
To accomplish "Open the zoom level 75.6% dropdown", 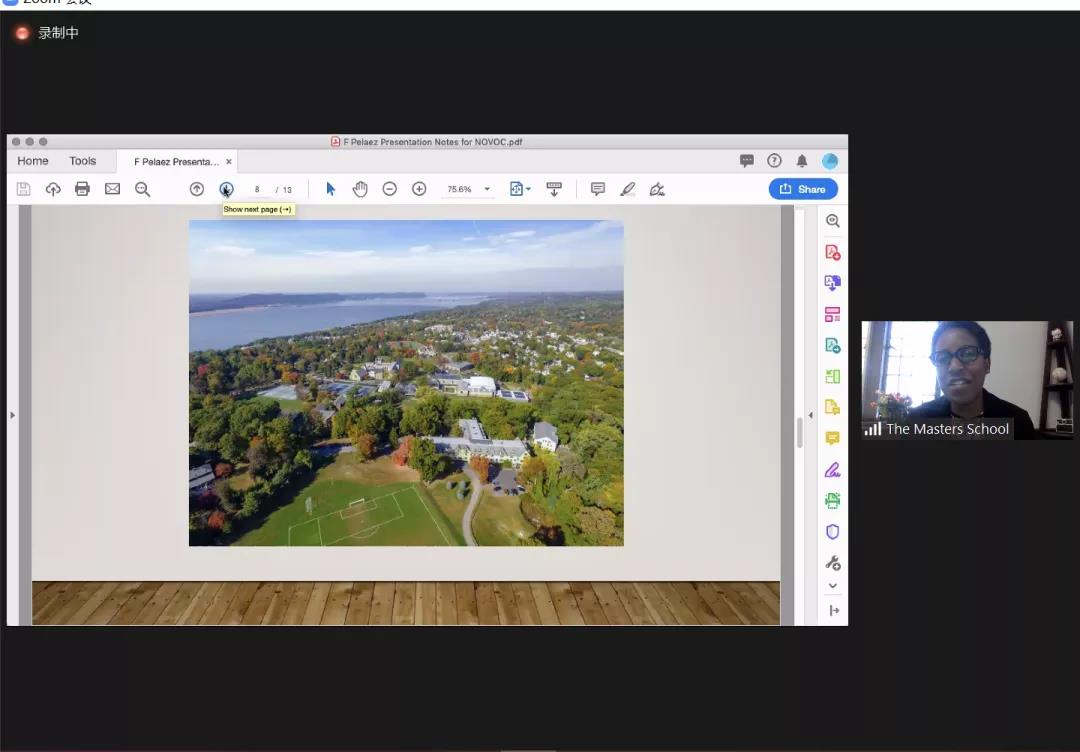I will (487, 189).
